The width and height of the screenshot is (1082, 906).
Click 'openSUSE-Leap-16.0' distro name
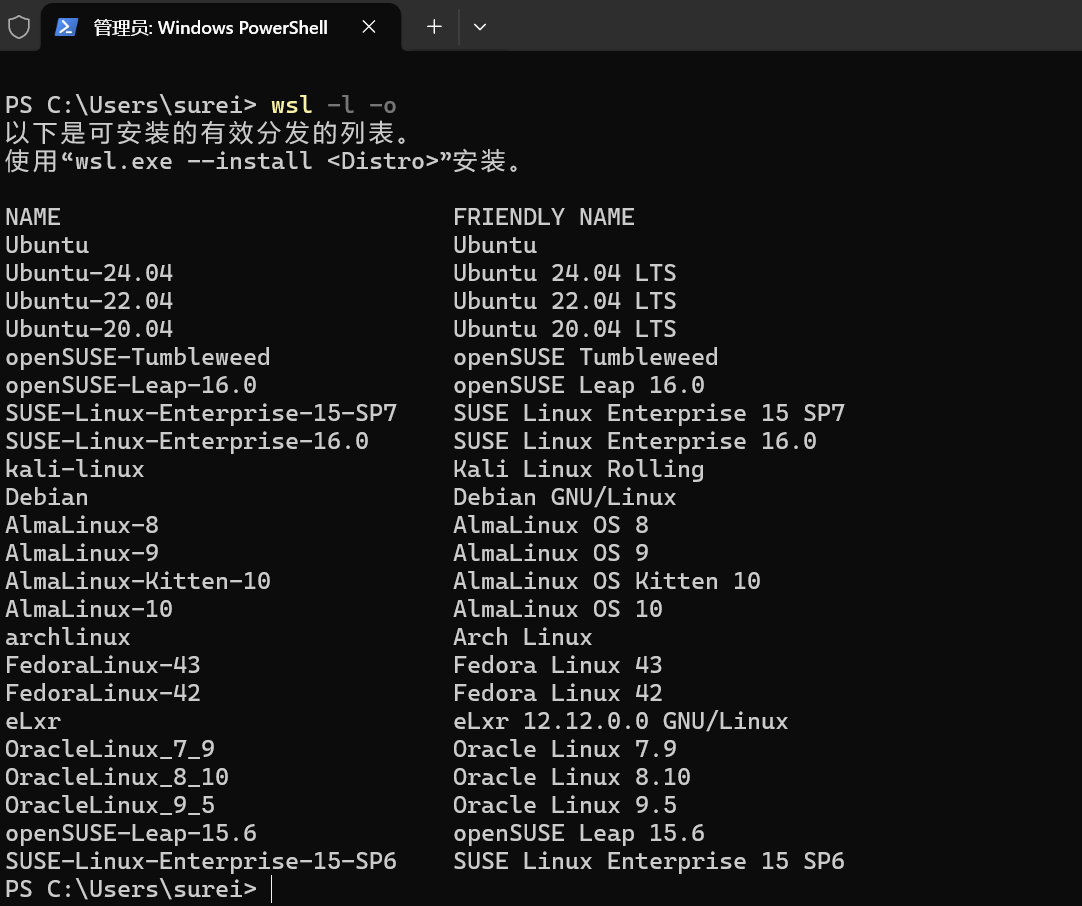[131, 385]
